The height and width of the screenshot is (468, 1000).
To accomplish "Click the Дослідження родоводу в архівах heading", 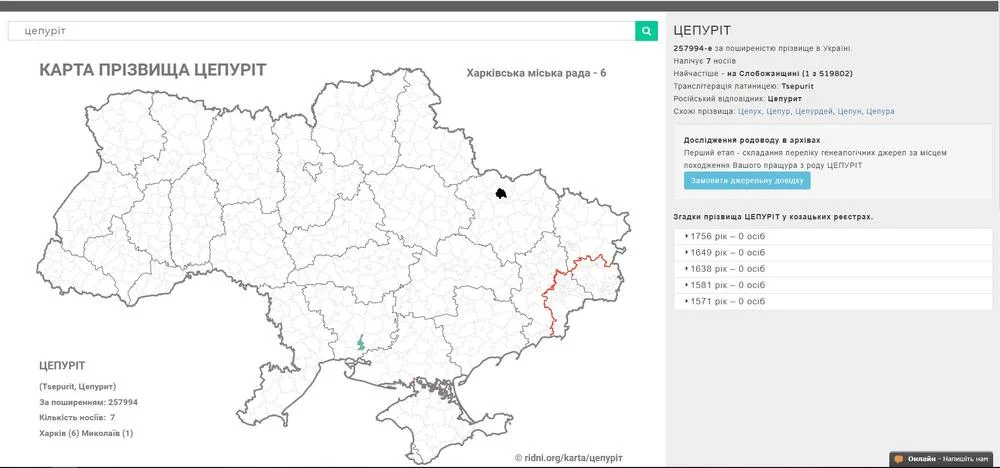I will click(752, 140).
